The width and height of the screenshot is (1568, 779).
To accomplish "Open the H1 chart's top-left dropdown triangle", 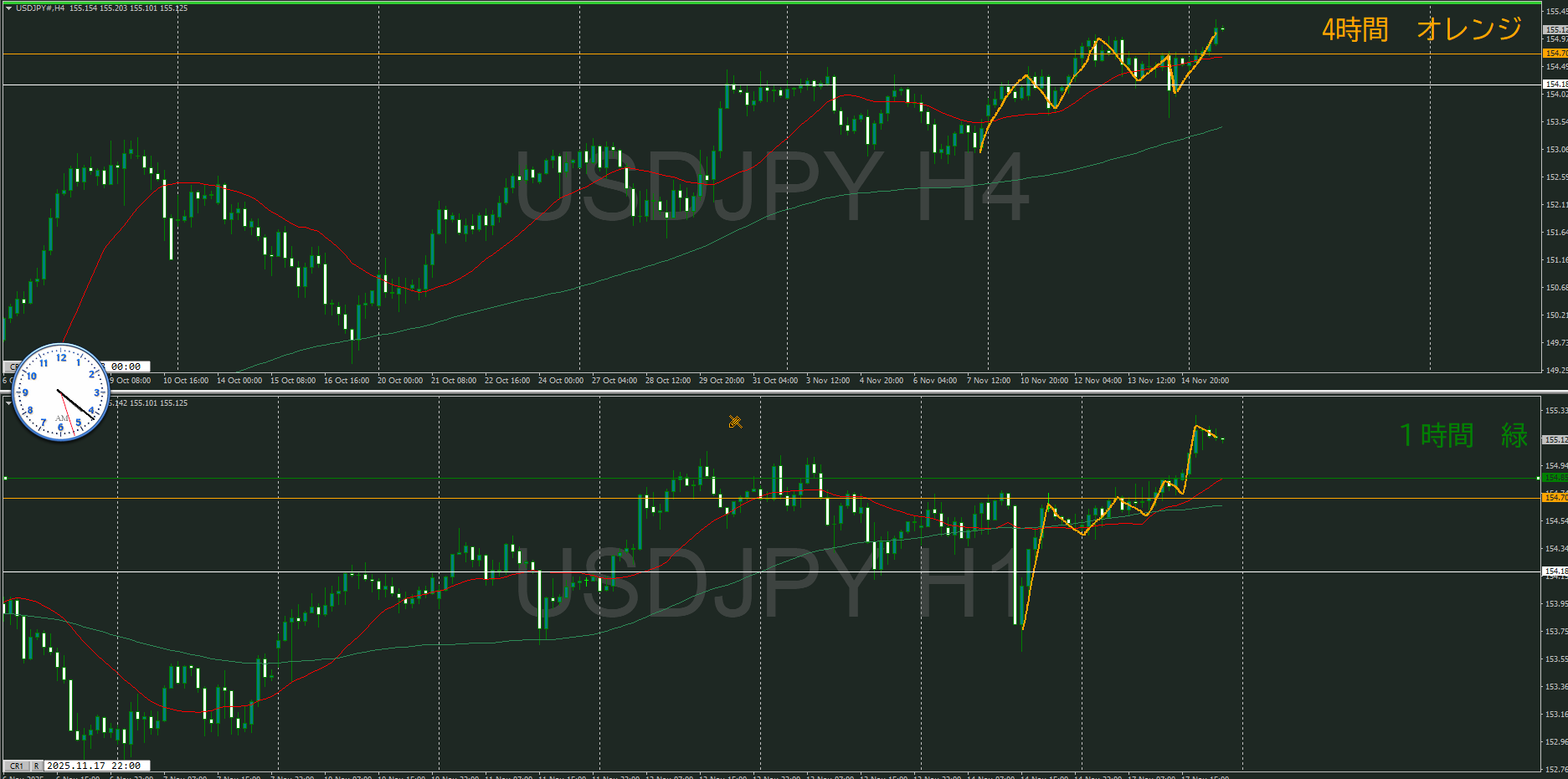I will (8, 402).
